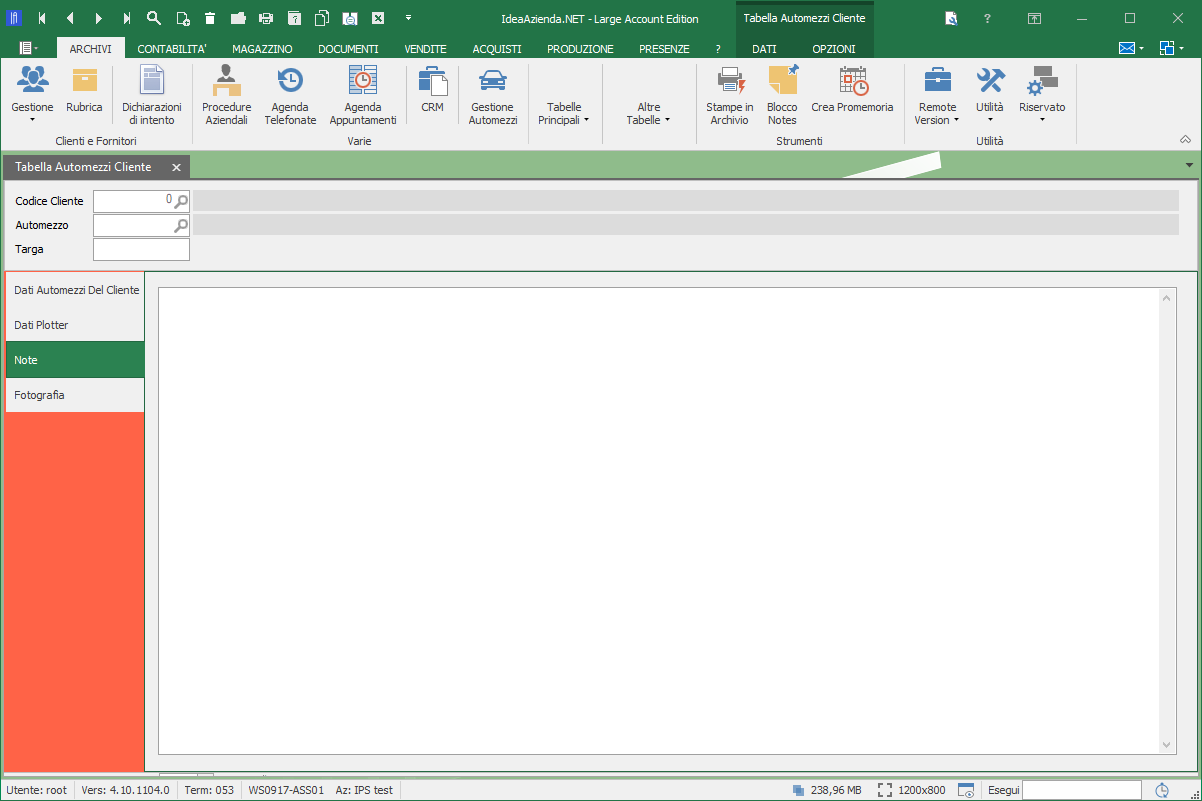The width and height of the screenshot is (1202, 801).
Task: Click Codice Cliente input field
Action: [x=134, y=201]
